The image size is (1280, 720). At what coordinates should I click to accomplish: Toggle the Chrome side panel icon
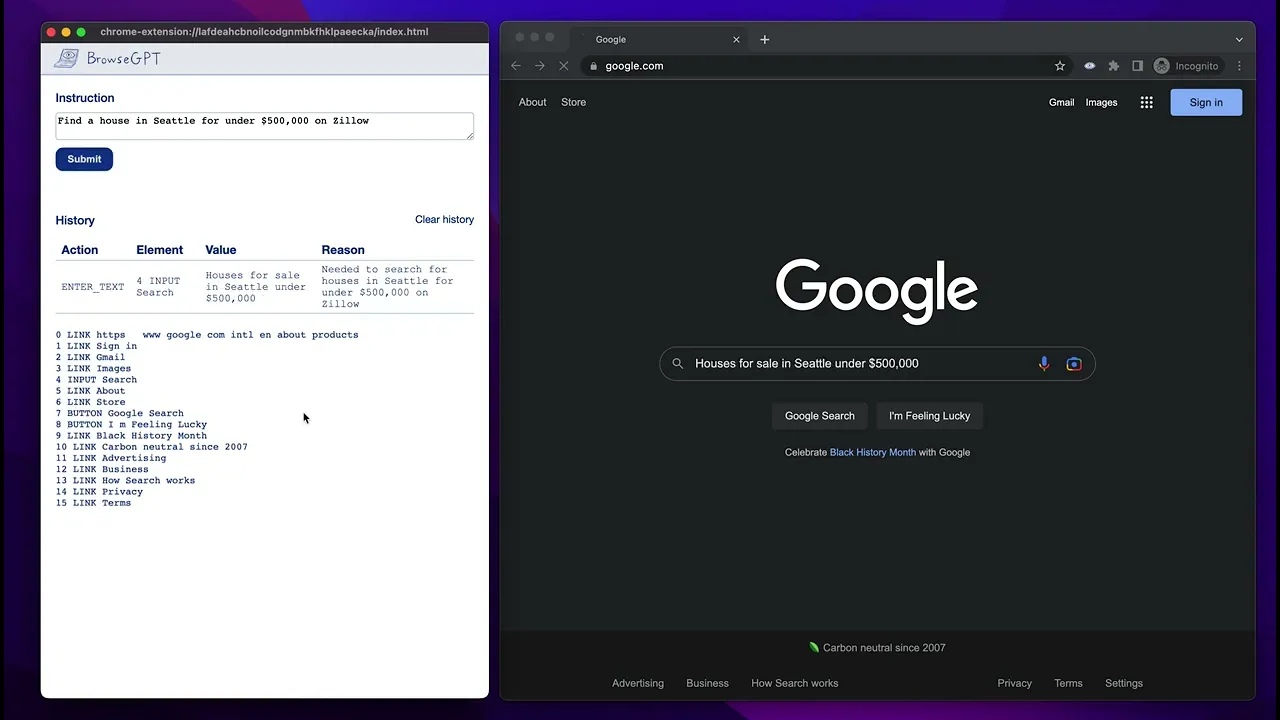coord(1137,66)
